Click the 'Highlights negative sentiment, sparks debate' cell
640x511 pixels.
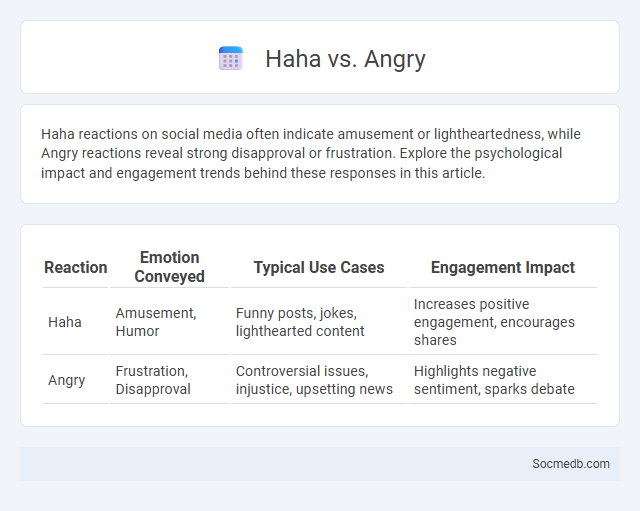(503, 380)
